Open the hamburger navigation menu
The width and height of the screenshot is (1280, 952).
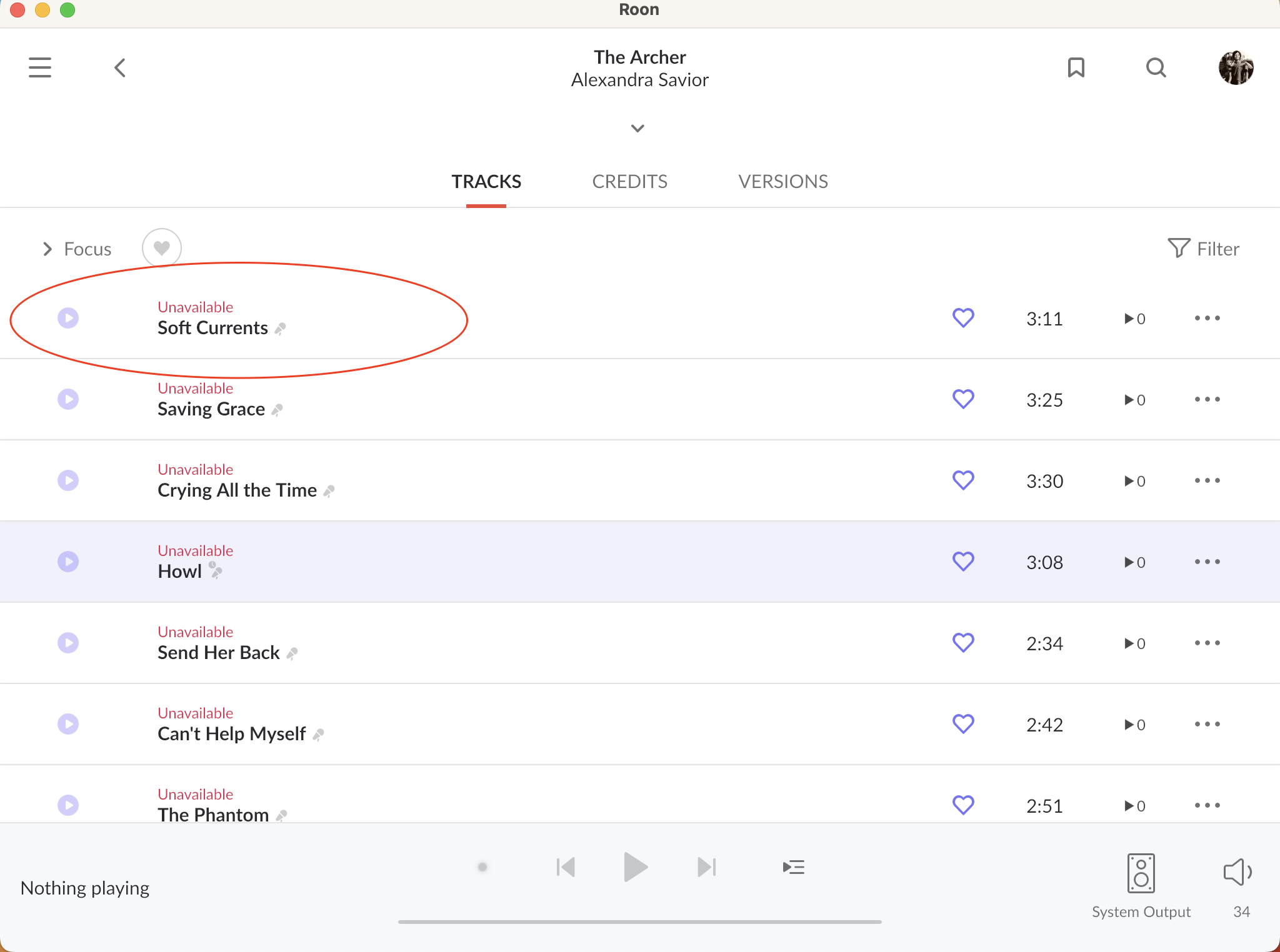(x=40, y=67)
